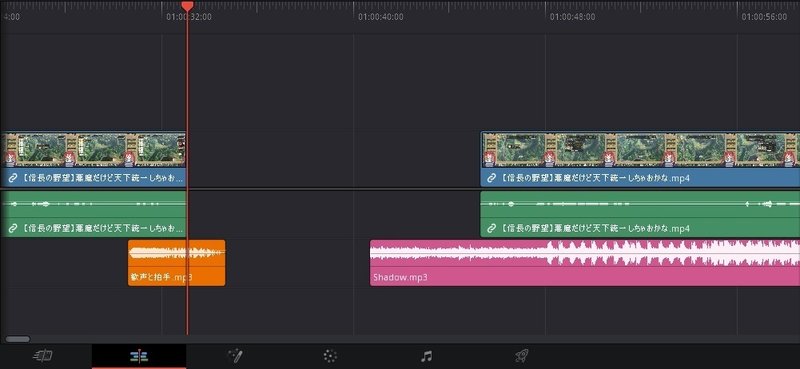Viewport: 800px width, 369px height.
Task: Open the Fairlight music note page
Action: [x=427, y=356]
